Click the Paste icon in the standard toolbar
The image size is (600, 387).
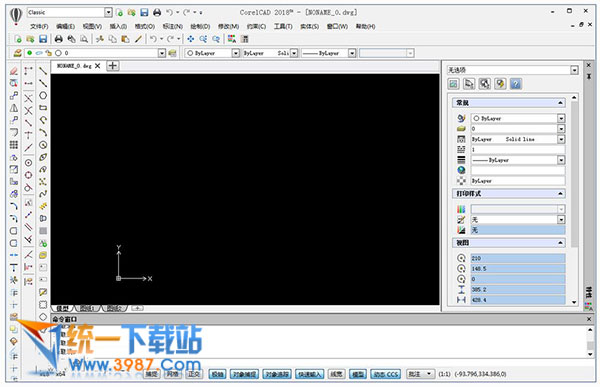(125, 39)
